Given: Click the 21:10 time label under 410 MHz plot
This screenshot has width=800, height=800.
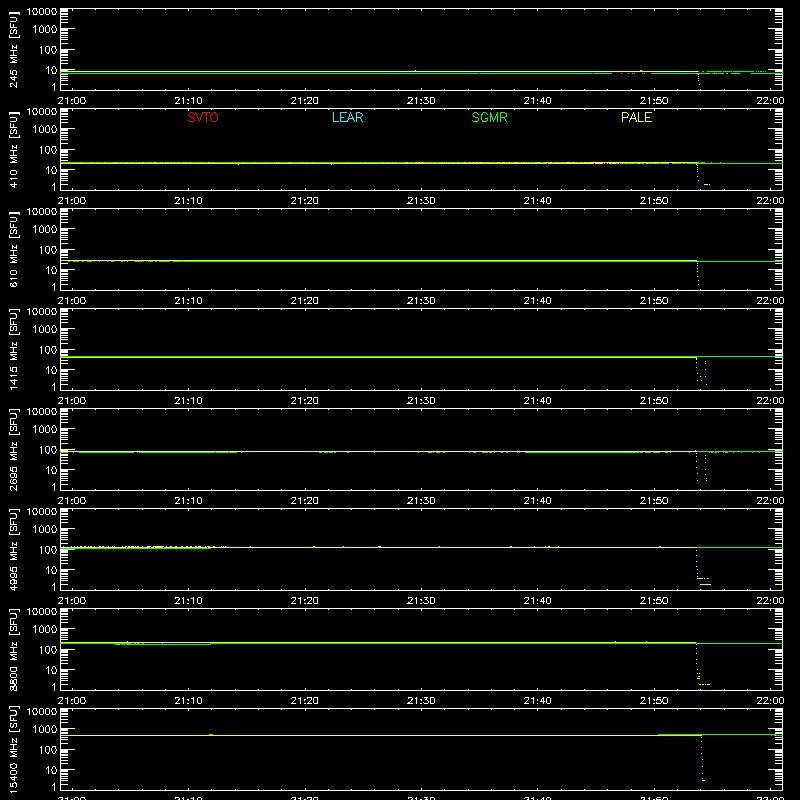Looking at the screenshot, I should coord(188,201).
